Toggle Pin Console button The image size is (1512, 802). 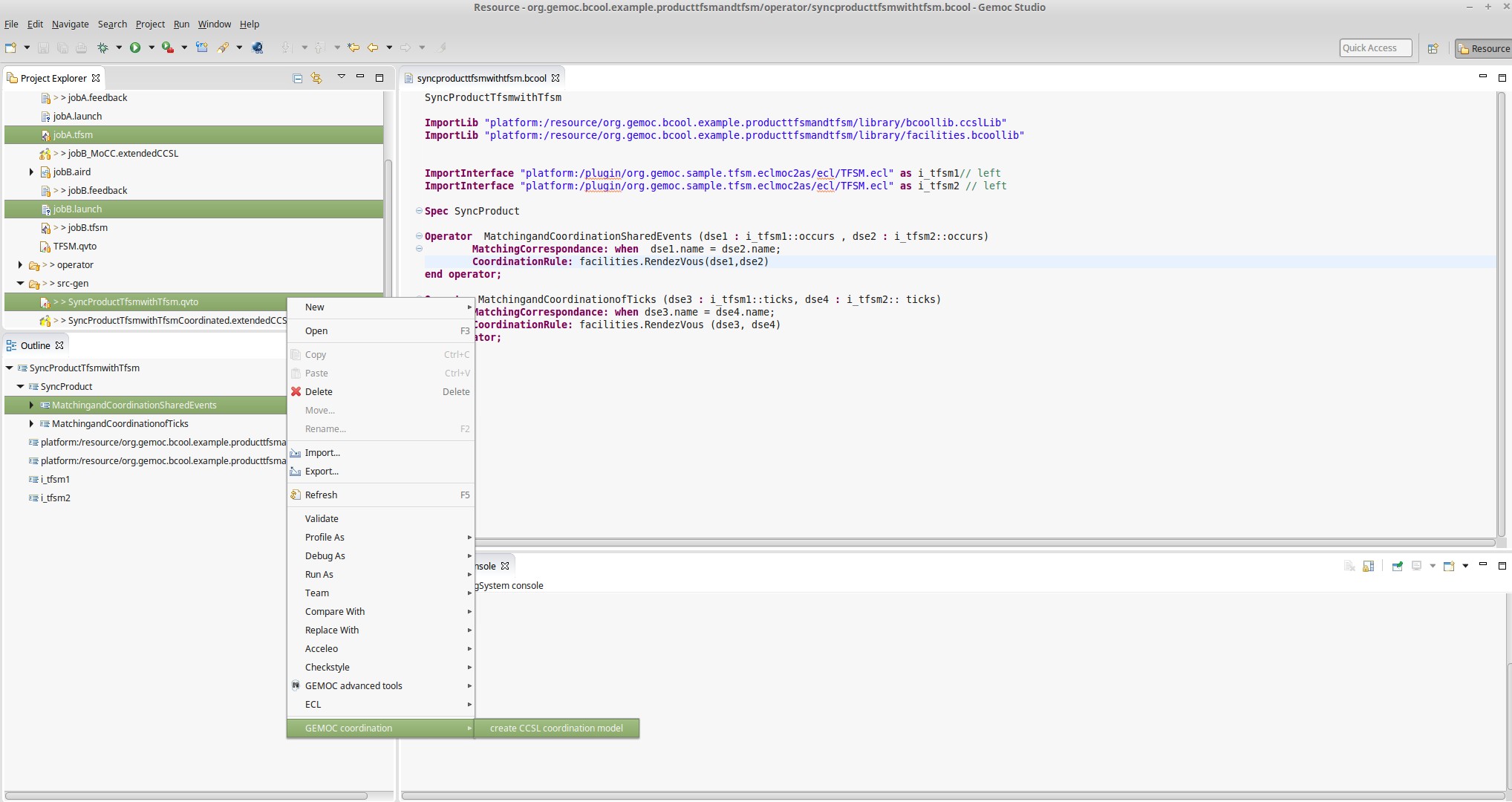pyautogui.click(x=1397, y=566)
